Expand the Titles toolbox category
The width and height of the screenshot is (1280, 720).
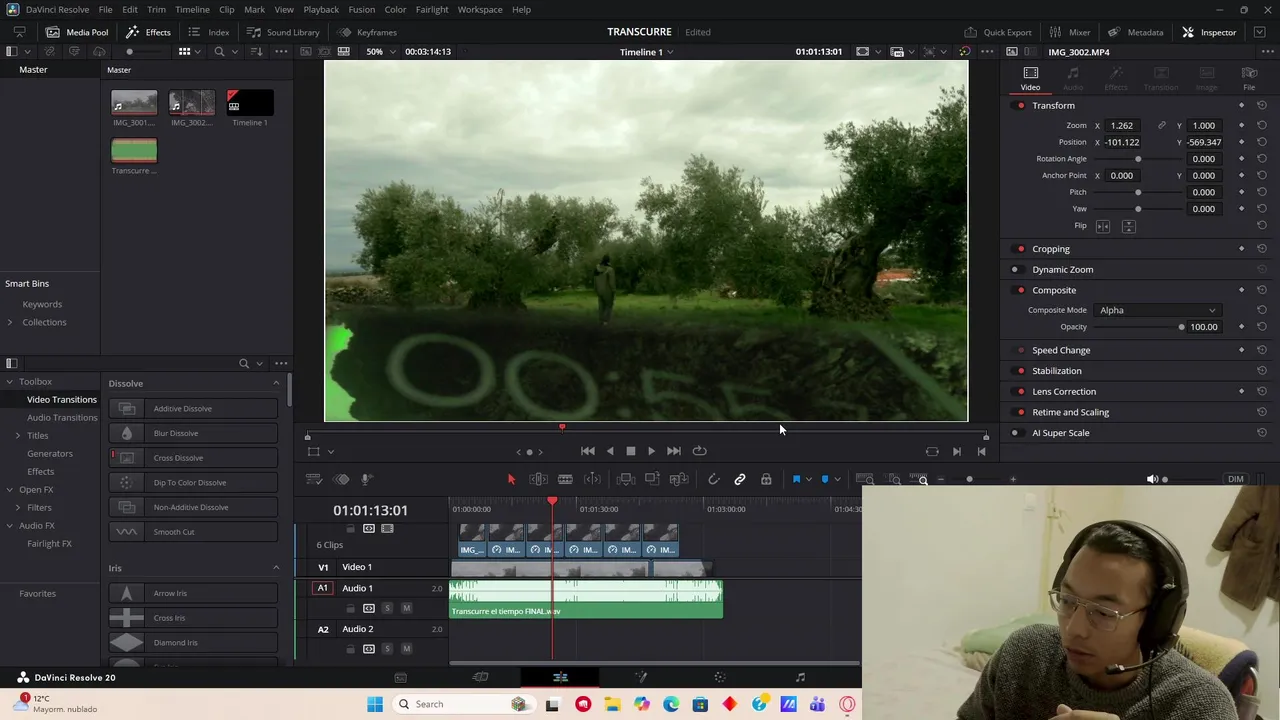pyautogui.click(x=17, y=436)
